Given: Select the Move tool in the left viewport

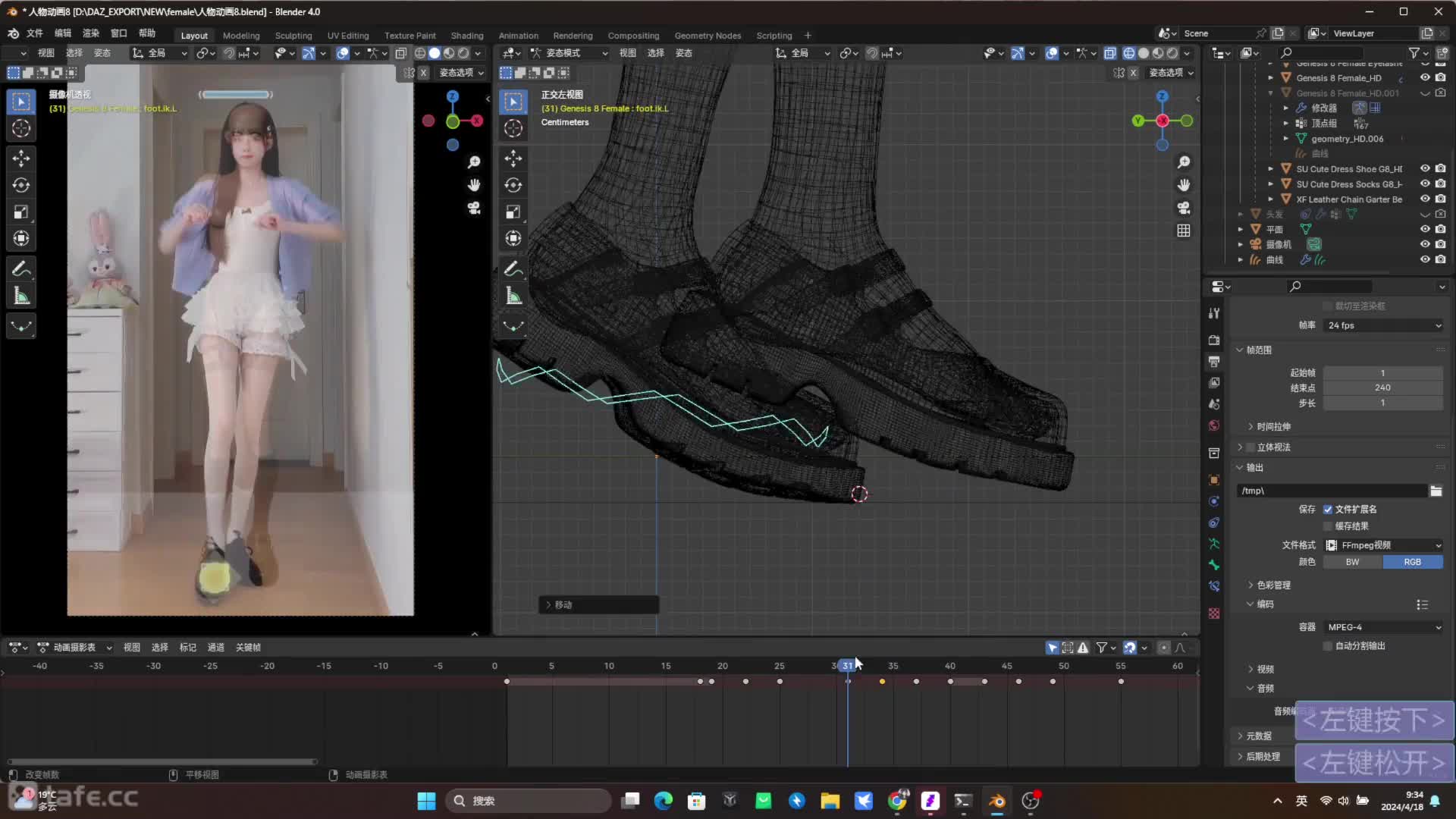Looking at the screenshot, I should coord(21,158).
